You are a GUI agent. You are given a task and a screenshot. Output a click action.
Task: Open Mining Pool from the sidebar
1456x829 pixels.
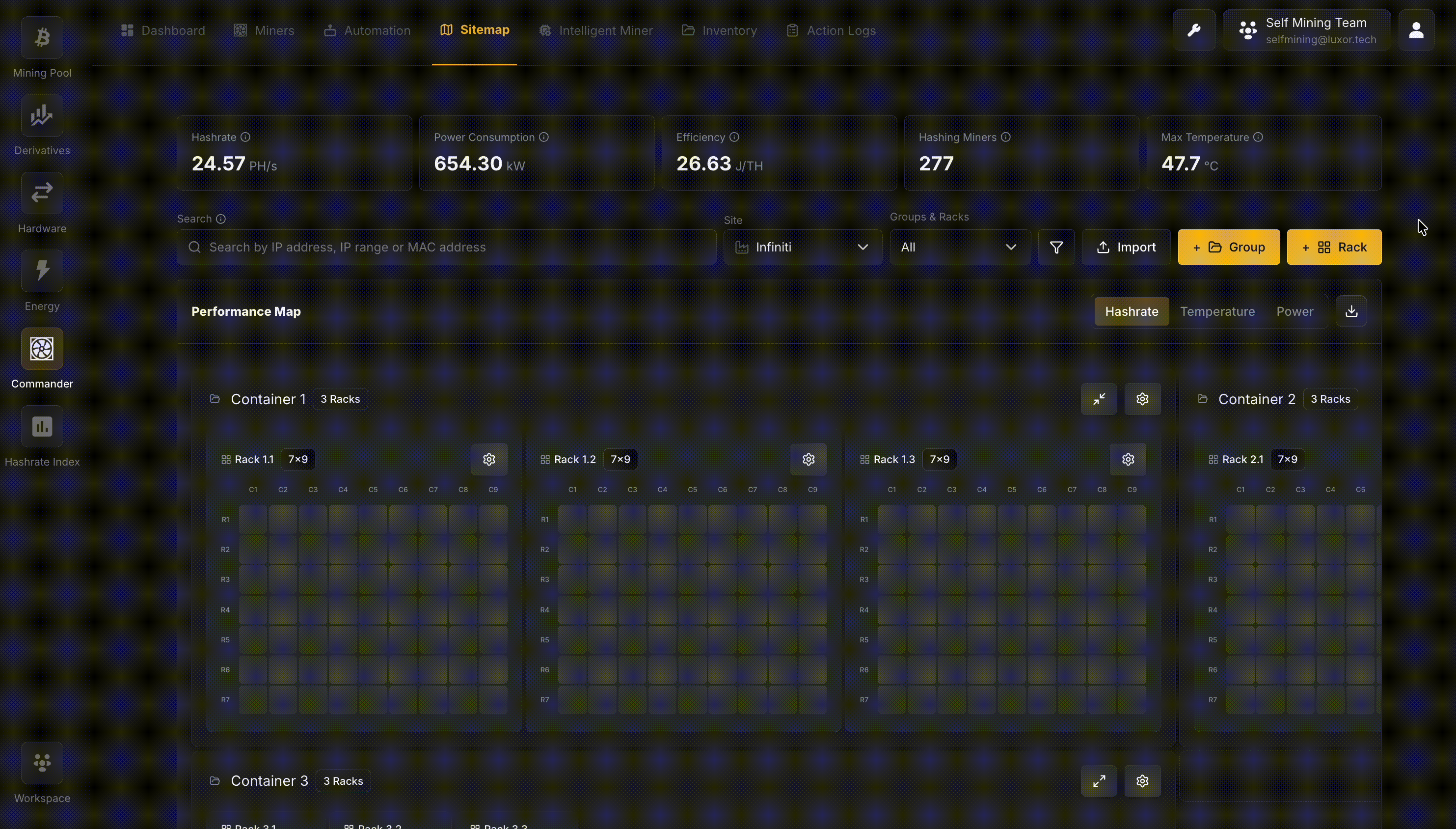point(42,38)
